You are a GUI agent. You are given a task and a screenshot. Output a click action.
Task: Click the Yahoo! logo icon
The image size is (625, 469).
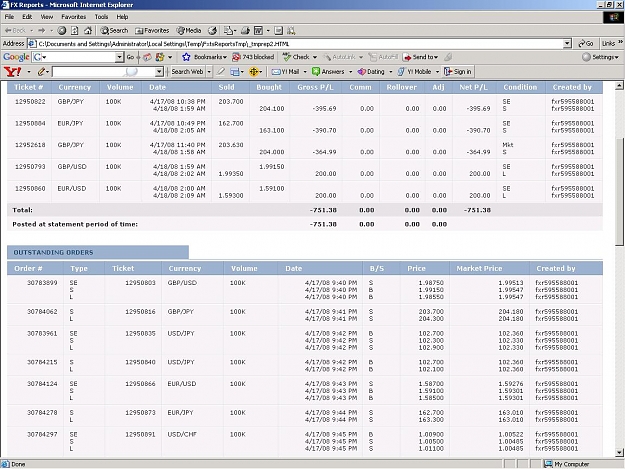pyautogui.click(x=12, y=72)
